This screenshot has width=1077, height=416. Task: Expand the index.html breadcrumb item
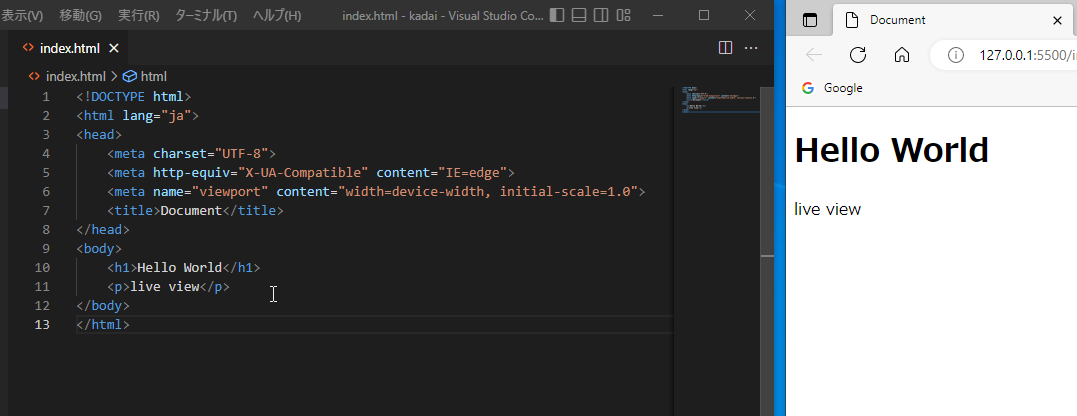pos(75,76)
